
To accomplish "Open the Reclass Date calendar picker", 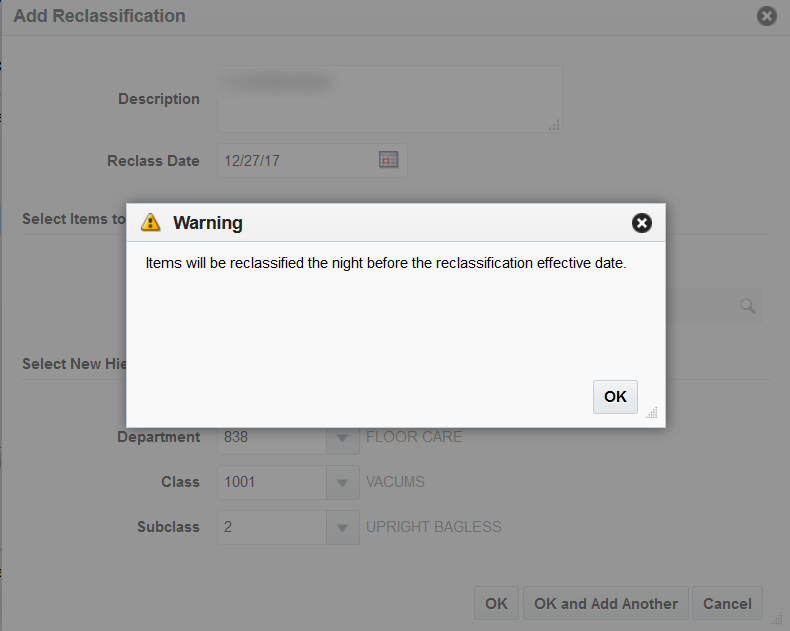I will (x=388, y=160).
